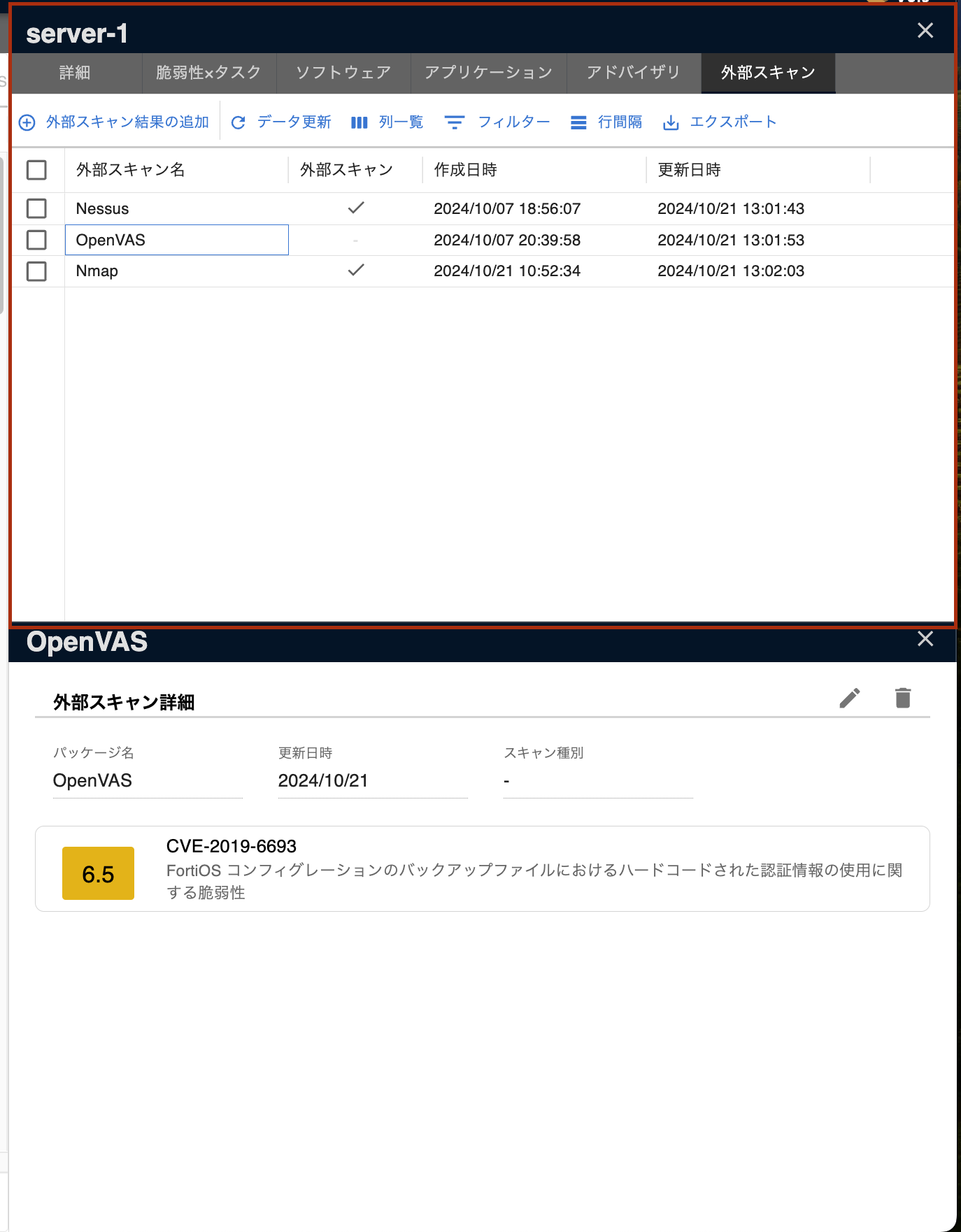This screenshot has height=1232, width=961.
Task: Click 外部スキャン結果の追加 button label
Action: tap(127, 122)
